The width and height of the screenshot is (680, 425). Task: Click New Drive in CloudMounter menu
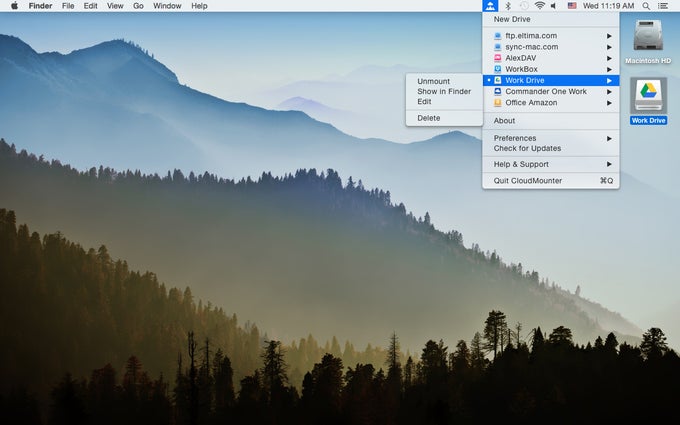512,19
